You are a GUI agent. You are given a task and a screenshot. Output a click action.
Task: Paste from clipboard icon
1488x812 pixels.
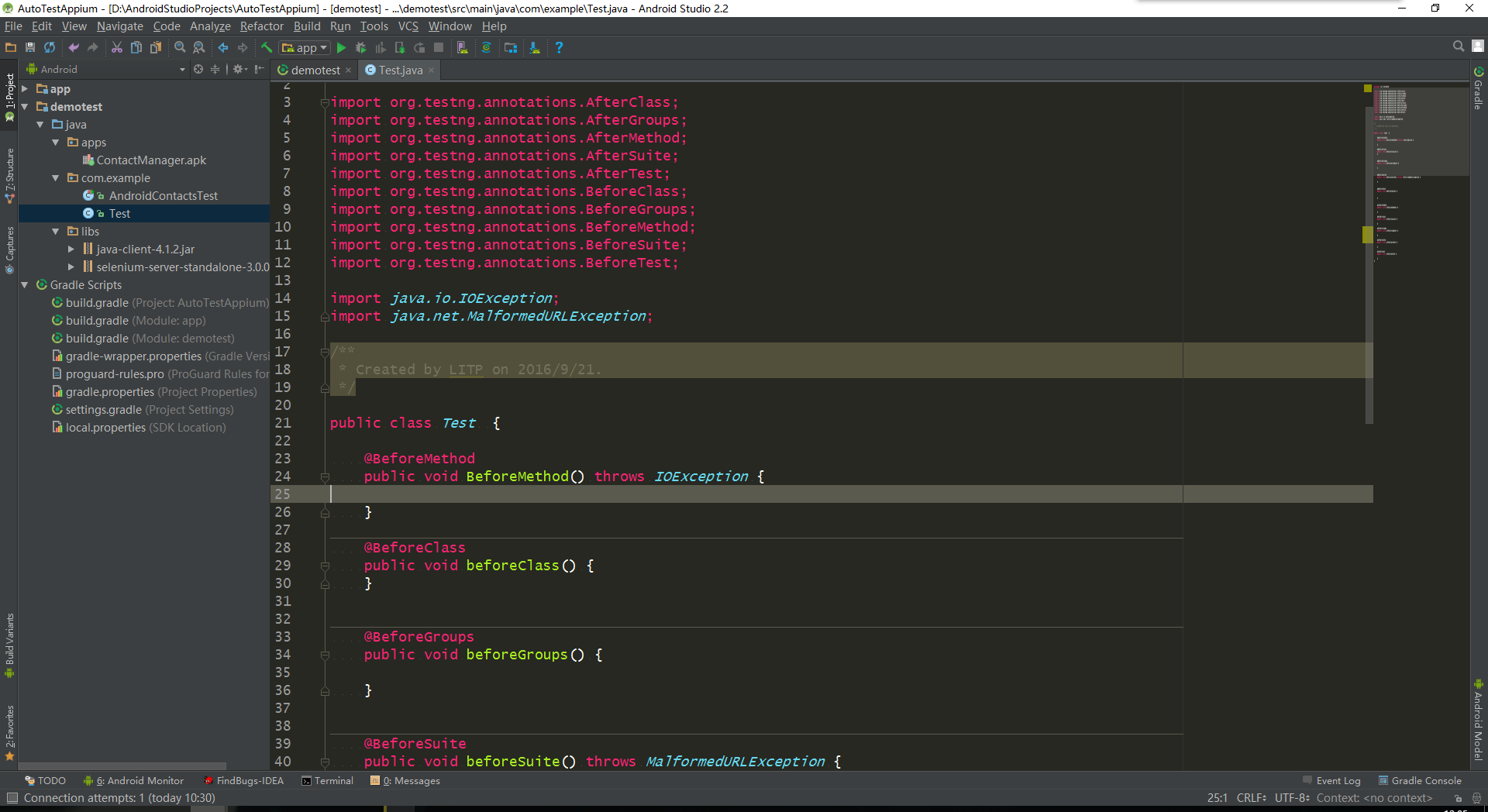(x=156, y=47)
